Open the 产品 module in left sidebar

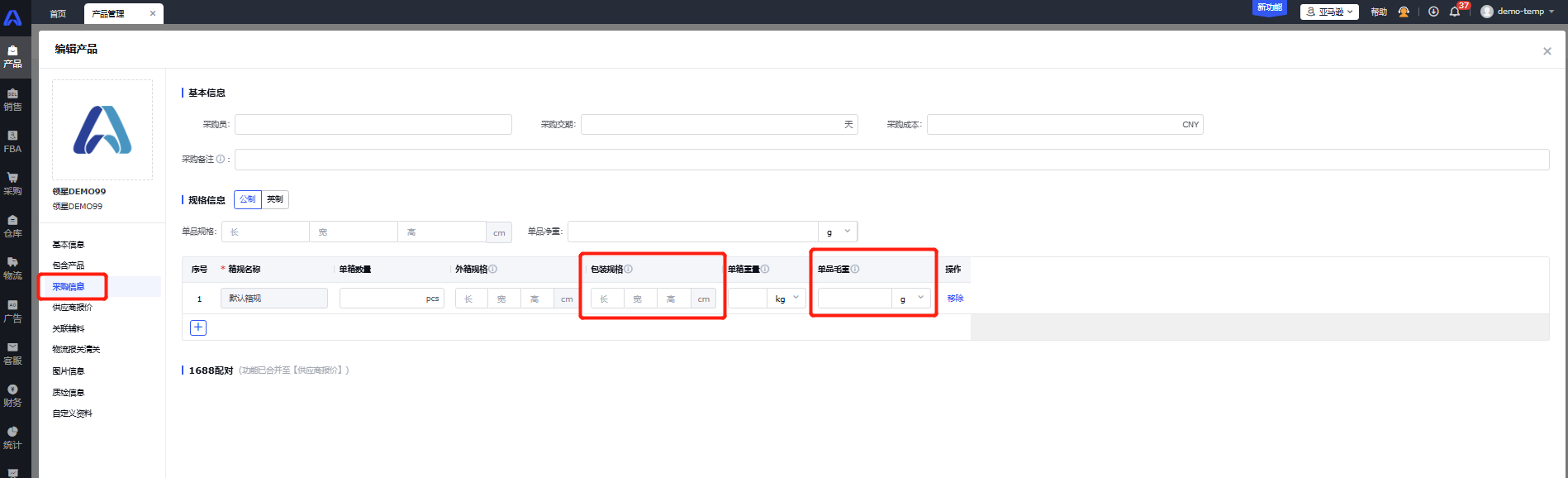[12, 56]
